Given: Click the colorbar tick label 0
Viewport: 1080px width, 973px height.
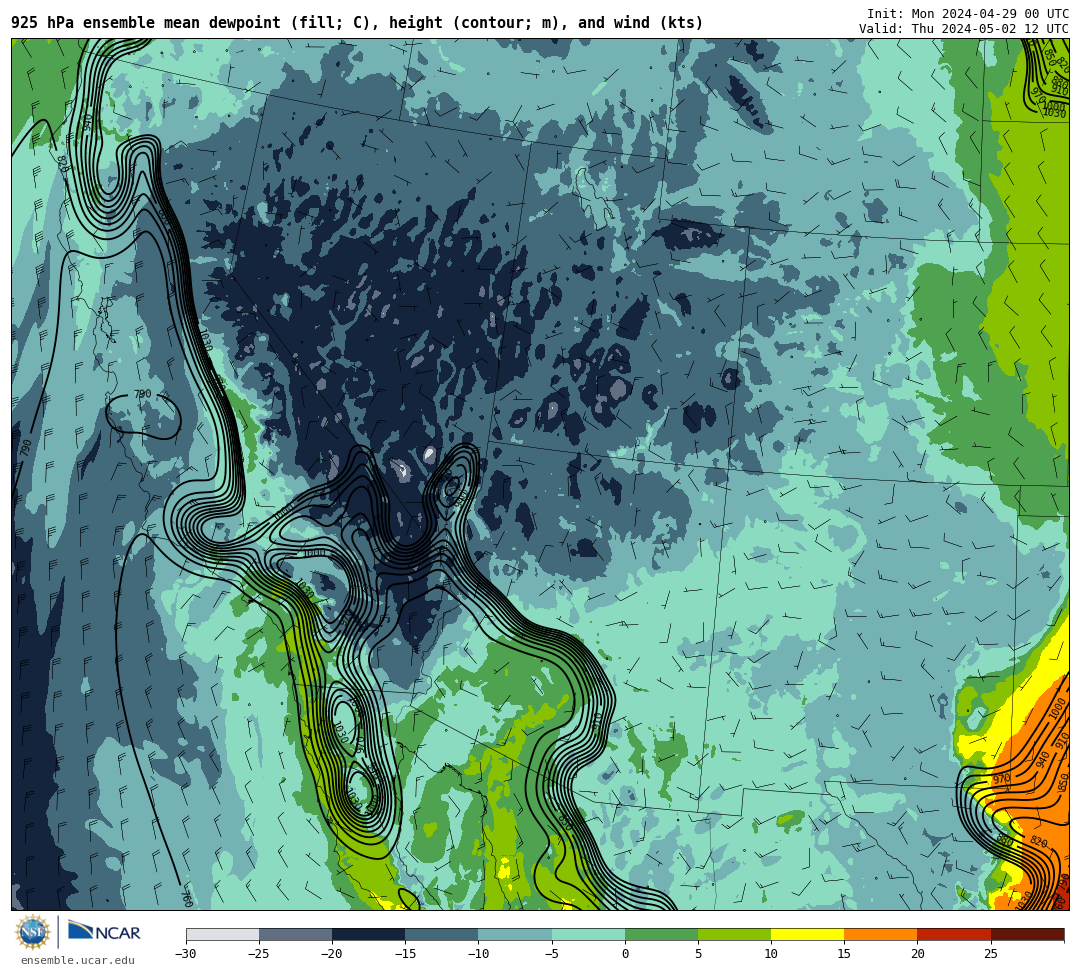Looking at the screenshot, I should (x=625, y=954).
